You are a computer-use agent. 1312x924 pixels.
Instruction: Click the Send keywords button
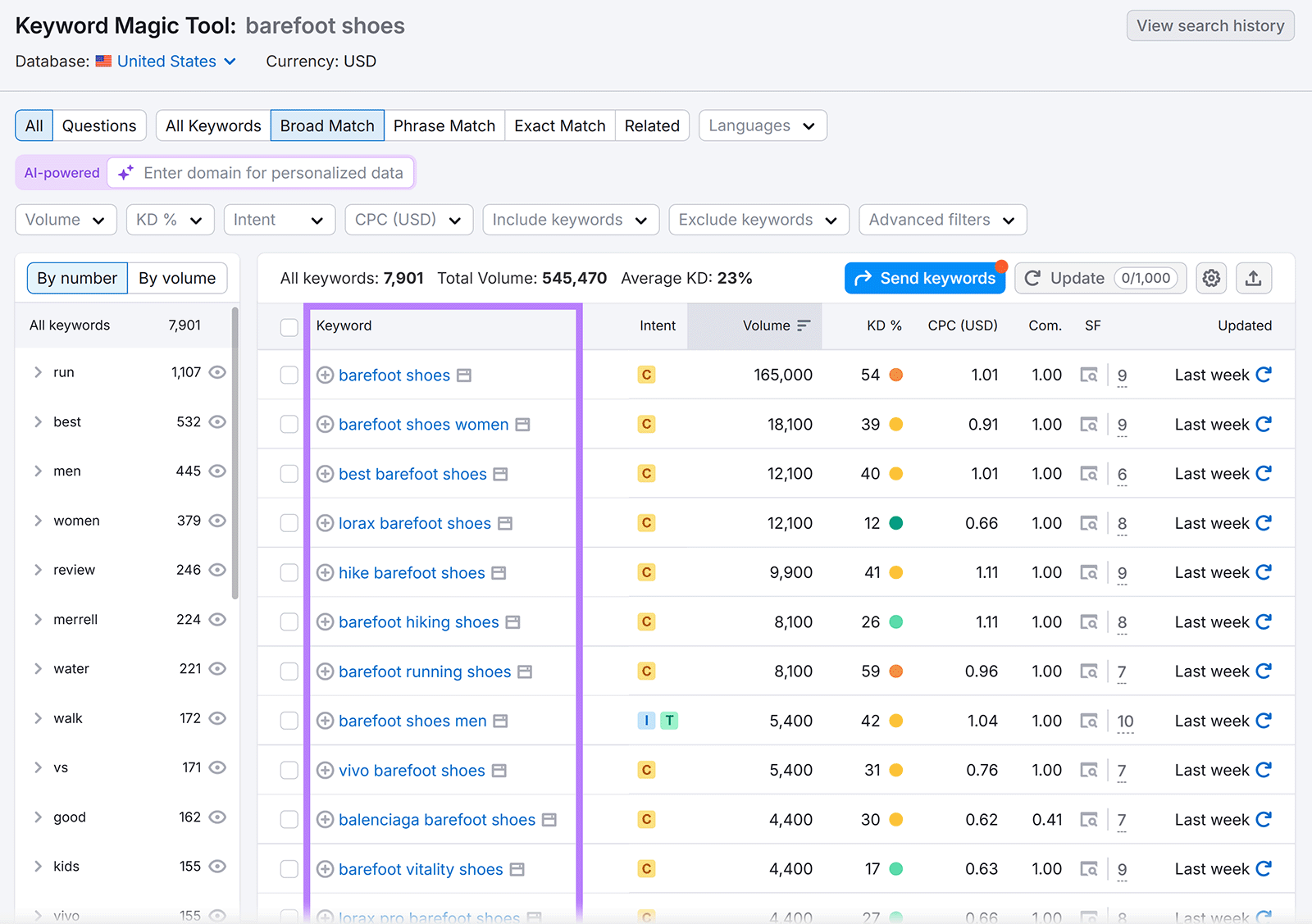coord(924,278)
